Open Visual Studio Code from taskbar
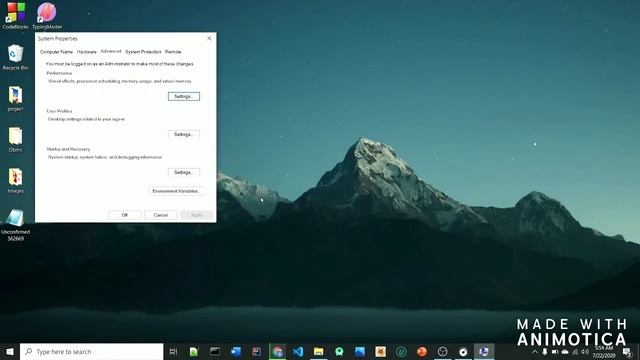 (x=298, y=351)
